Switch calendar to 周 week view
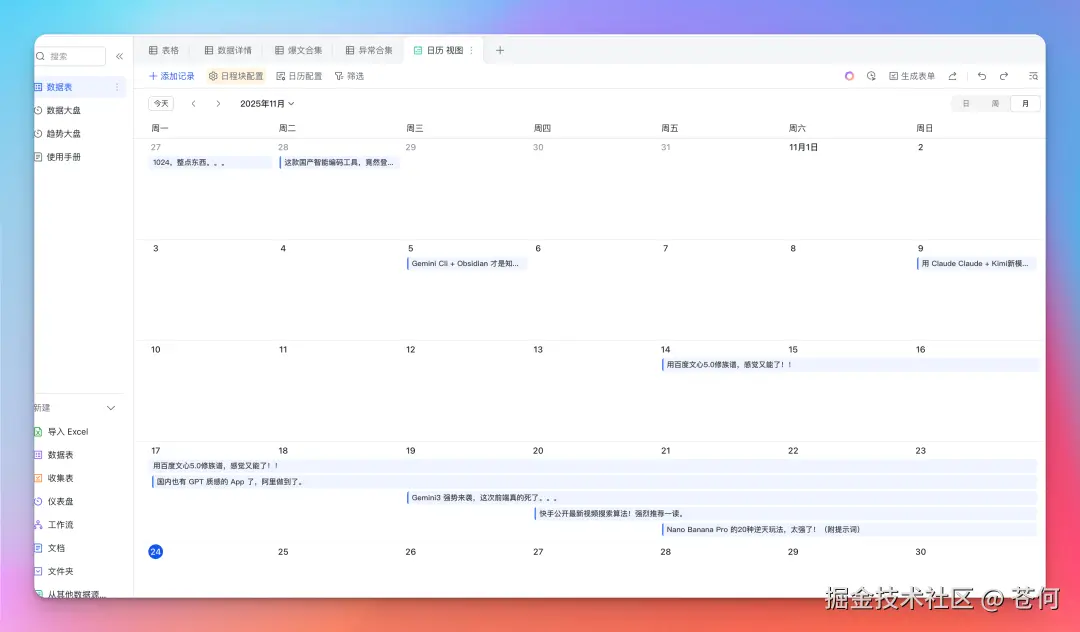Screen dimensions: 1080x632 click(x=995, y=103)
